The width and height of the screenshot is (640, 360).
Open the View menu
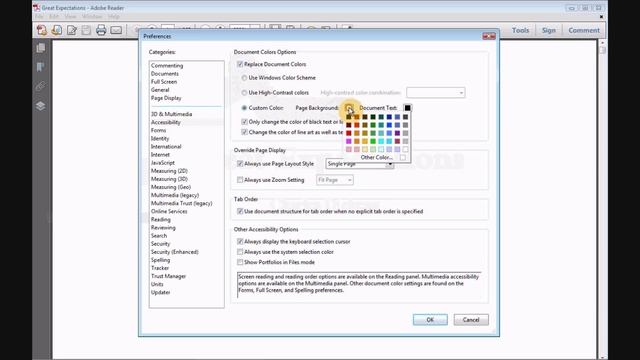70,17
